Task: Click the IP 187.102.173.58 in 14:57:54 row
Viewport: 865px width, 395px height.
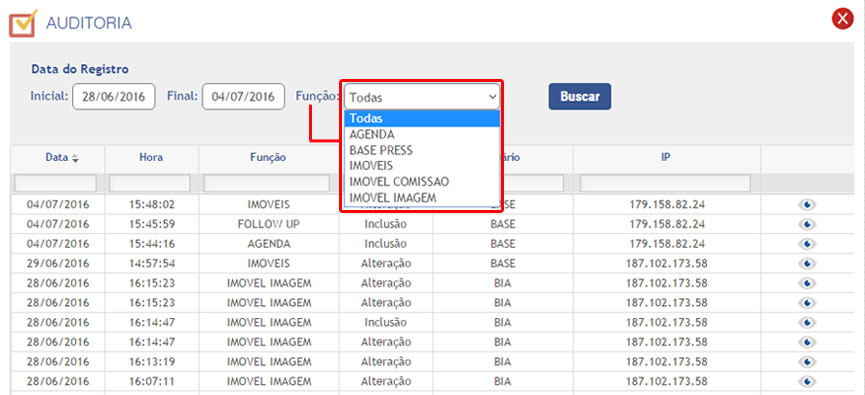Action: coord(667,263)
